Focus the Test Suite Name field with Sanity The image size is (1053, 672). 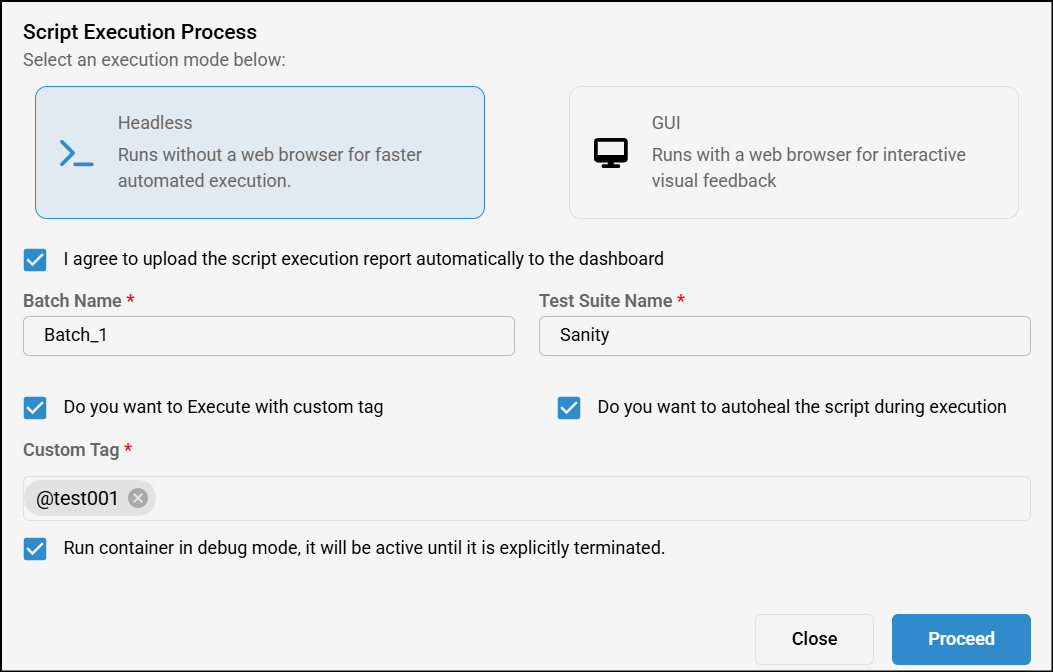tap(784, 336)
